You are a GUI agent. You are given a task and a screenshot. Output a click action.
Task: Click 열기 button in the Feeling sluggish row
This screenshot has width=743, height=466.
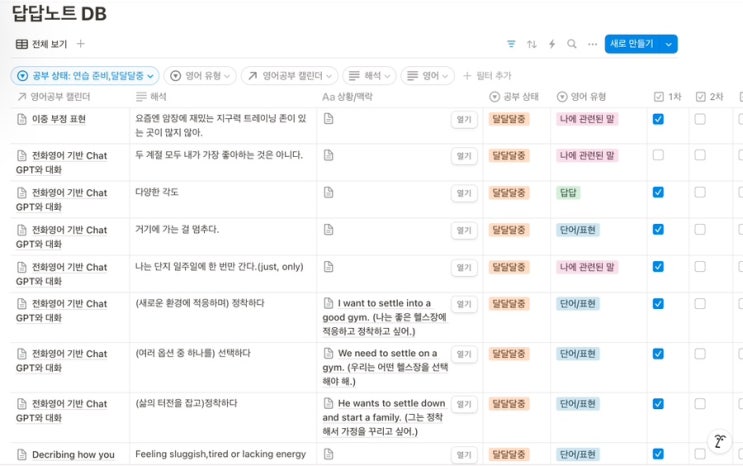[464, 455]
